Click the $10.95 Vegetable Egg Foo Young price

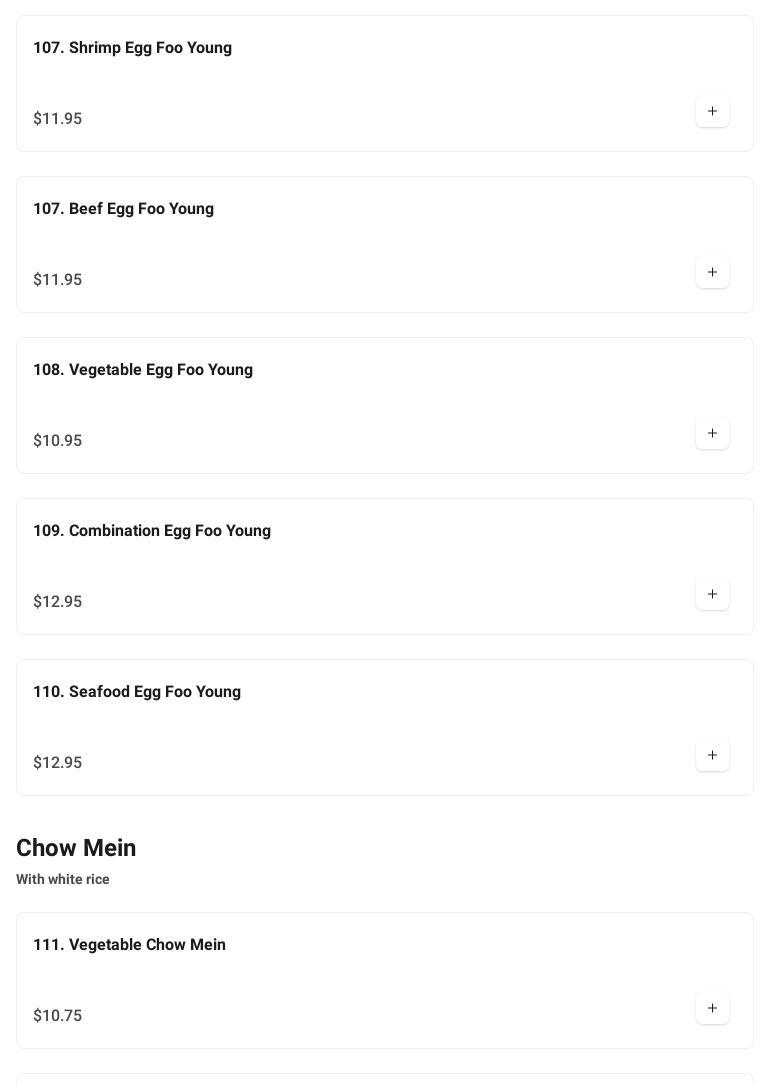point(58,441)
